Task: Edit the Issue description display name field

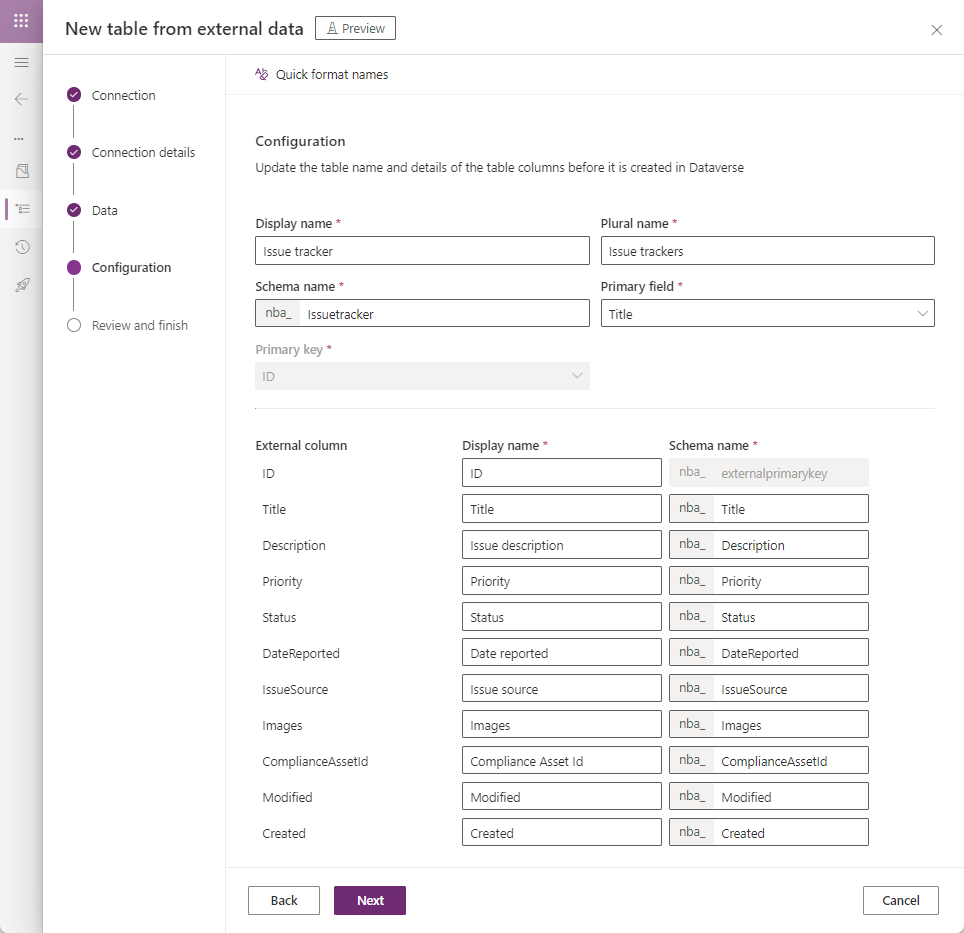Action: point(561,545)
